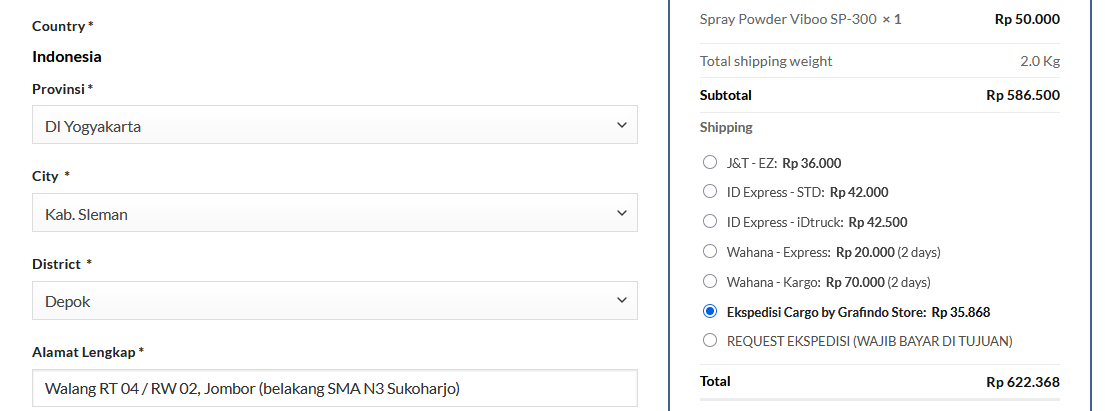
Task: Choose ID Express - STD shipping
Action: click(710, 192)
